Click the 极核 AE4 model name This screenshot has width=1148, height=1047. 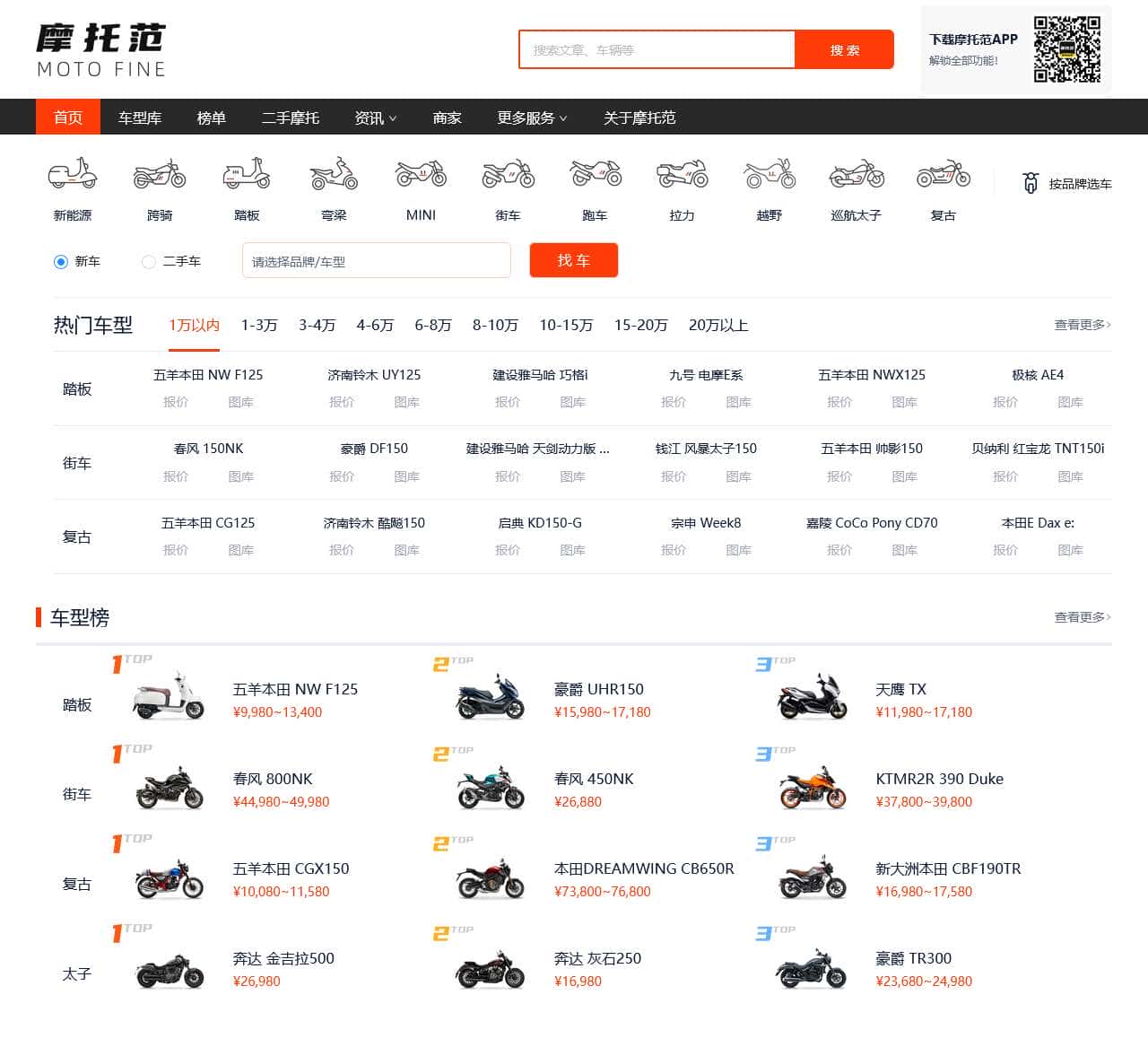(x=1038, y=375)
